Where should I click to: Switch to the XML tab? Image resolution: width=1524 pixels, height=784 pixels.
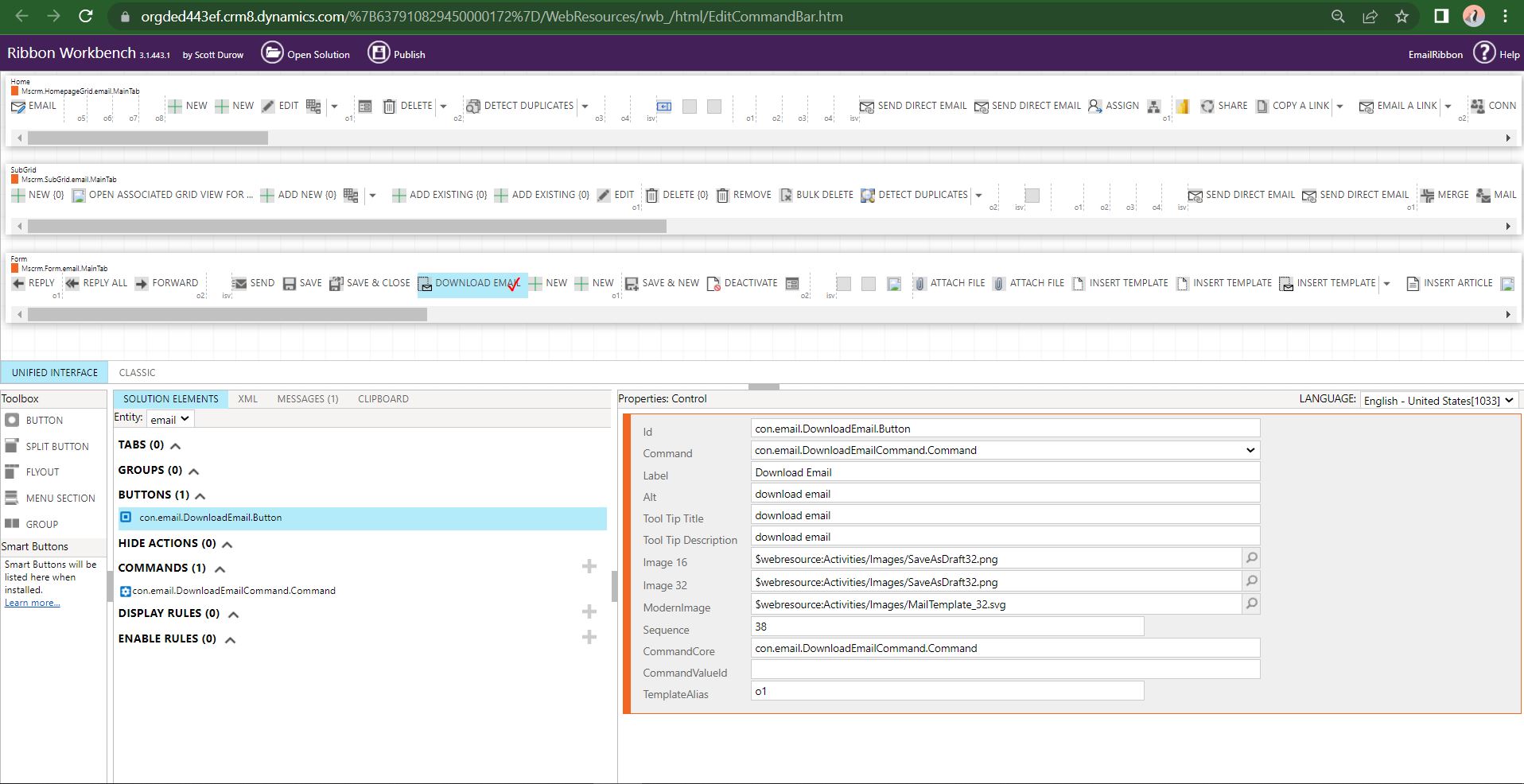[x=247, y=398]
